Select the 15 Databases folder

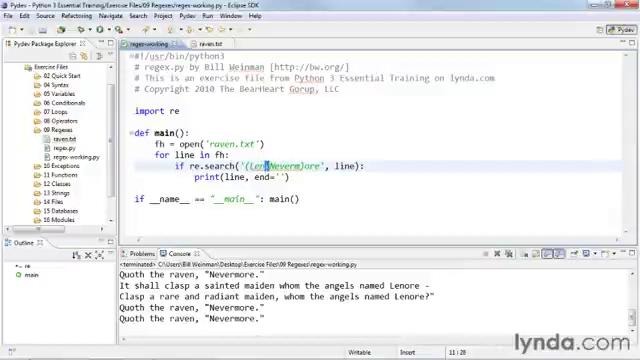click(60, 211)
